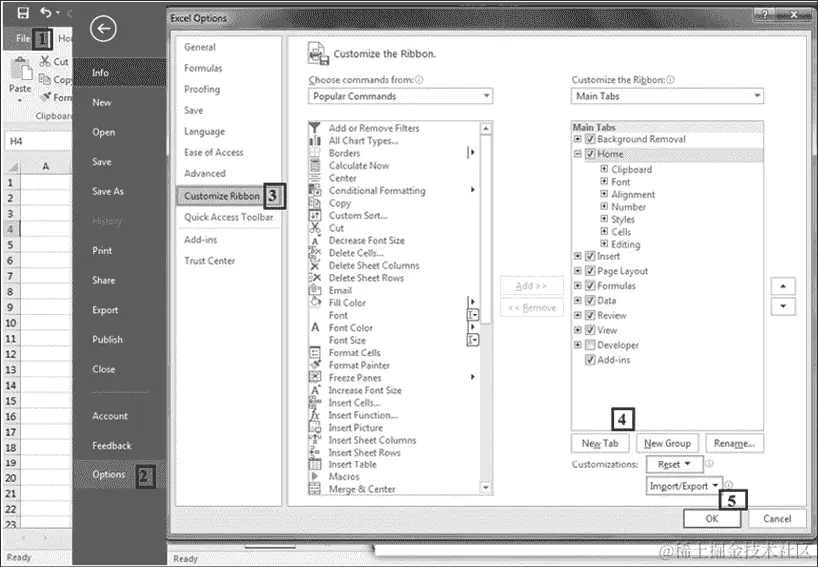Select the Copy command icon in list
818x567 pixels.
coord(315,203)
